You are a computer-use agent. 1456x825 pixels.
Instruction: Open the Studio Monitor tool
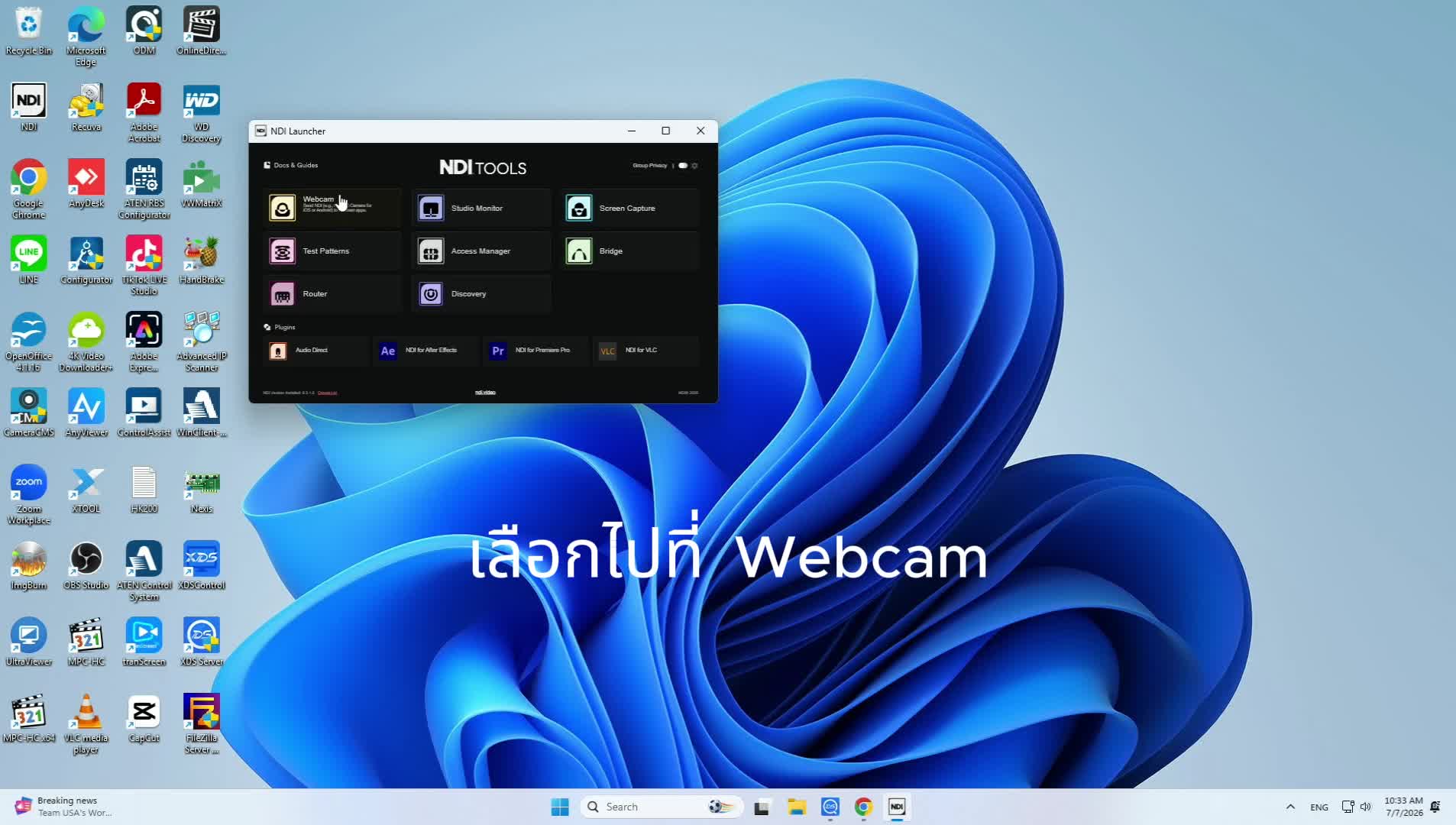480,208
